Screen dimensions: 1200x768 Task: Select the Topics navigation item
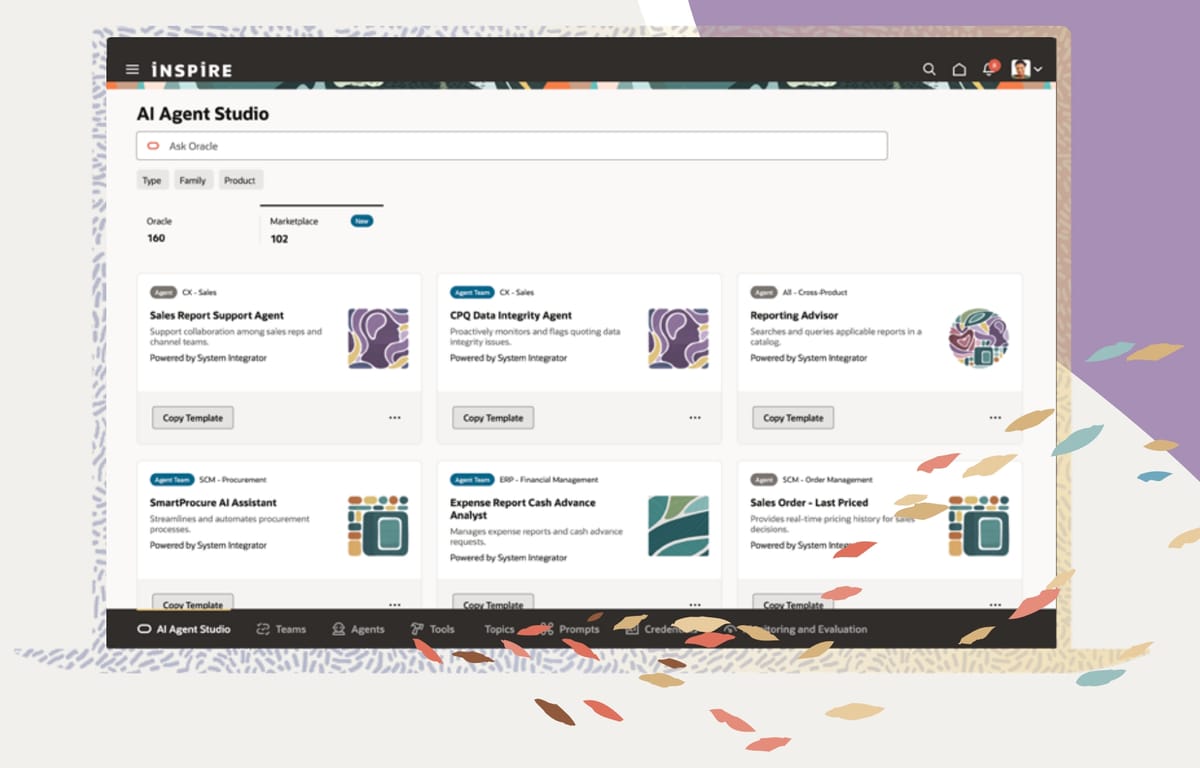(500, 629)
